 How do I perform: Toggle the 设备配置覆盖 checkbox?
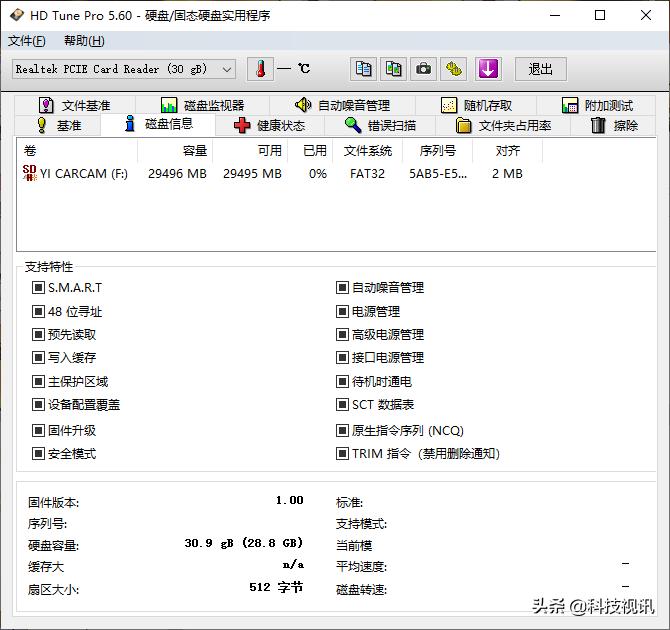38,404
